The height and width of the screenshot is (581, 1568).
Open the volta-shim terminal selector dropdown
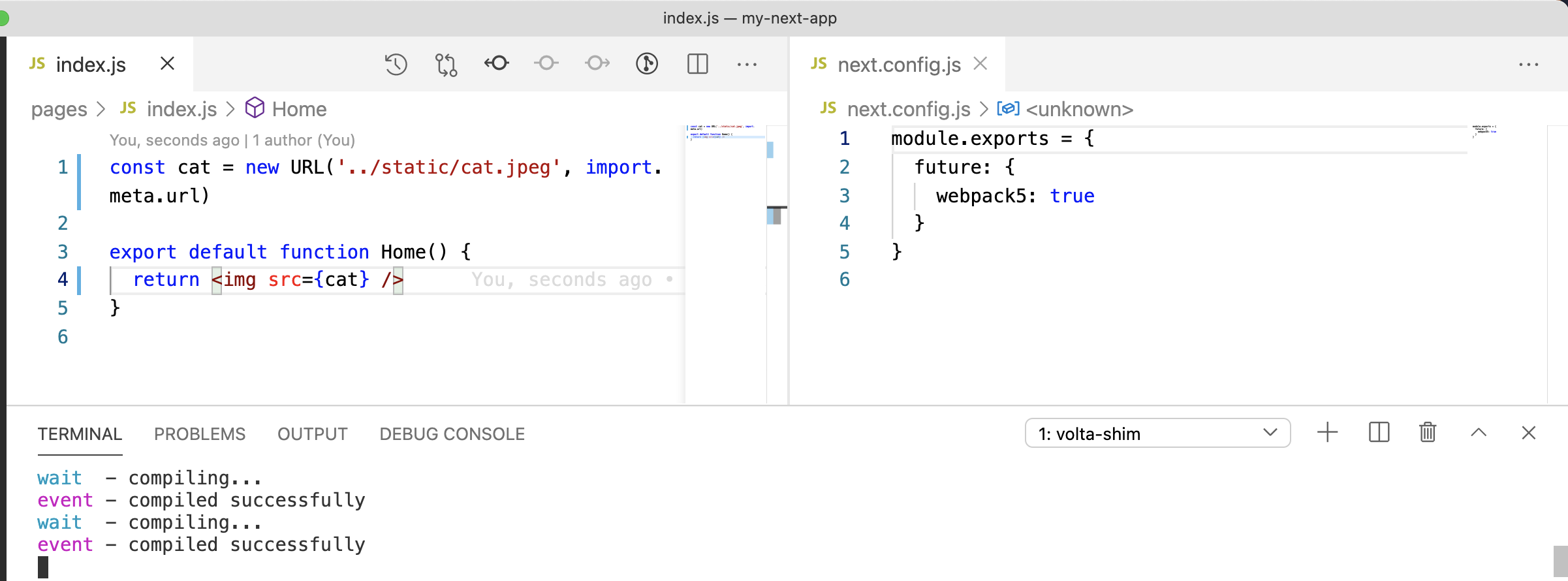click(x=1157, y=433)
